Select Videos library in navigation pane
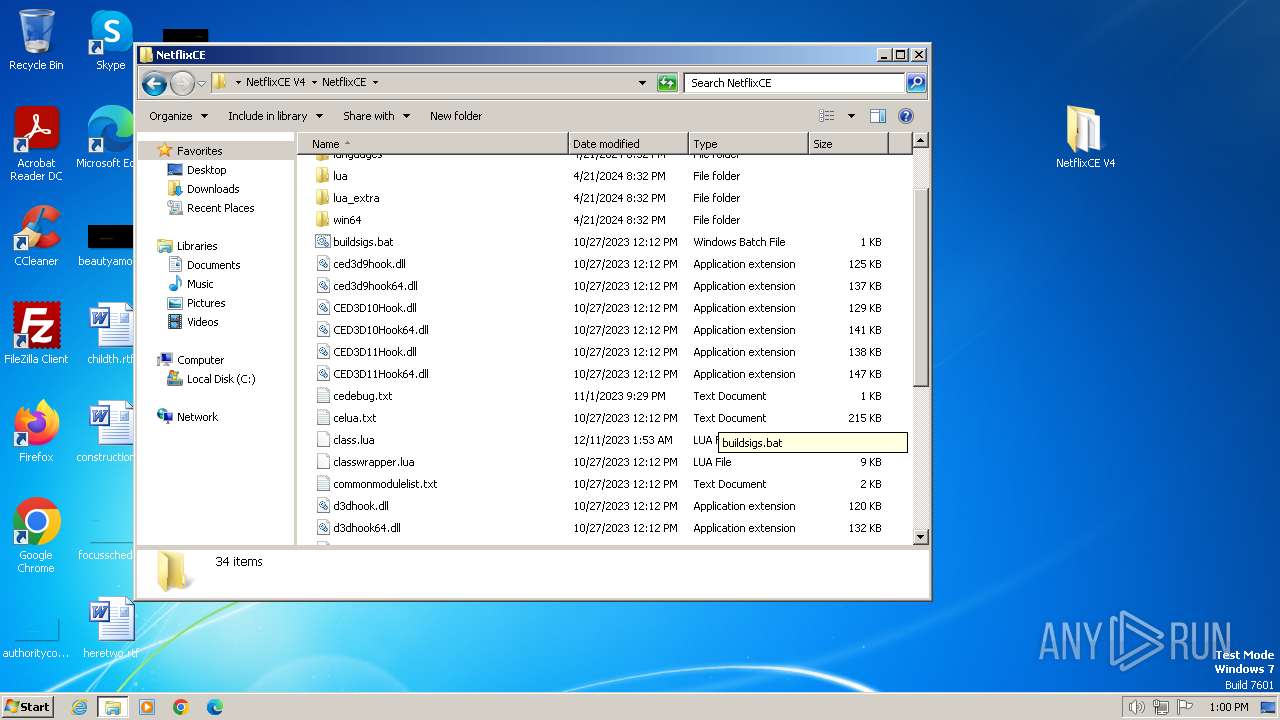The height and width of the screenshot is (720, 1280). (x=202, y=322)
